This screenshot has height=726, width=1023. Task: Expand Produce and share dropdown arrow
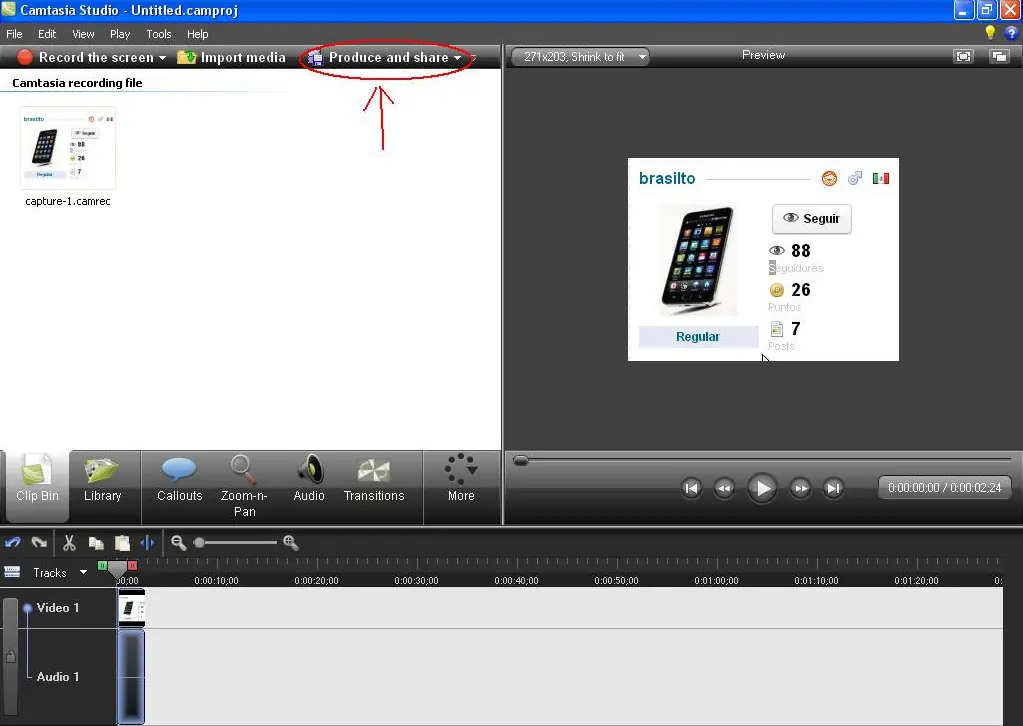[457, 58]
